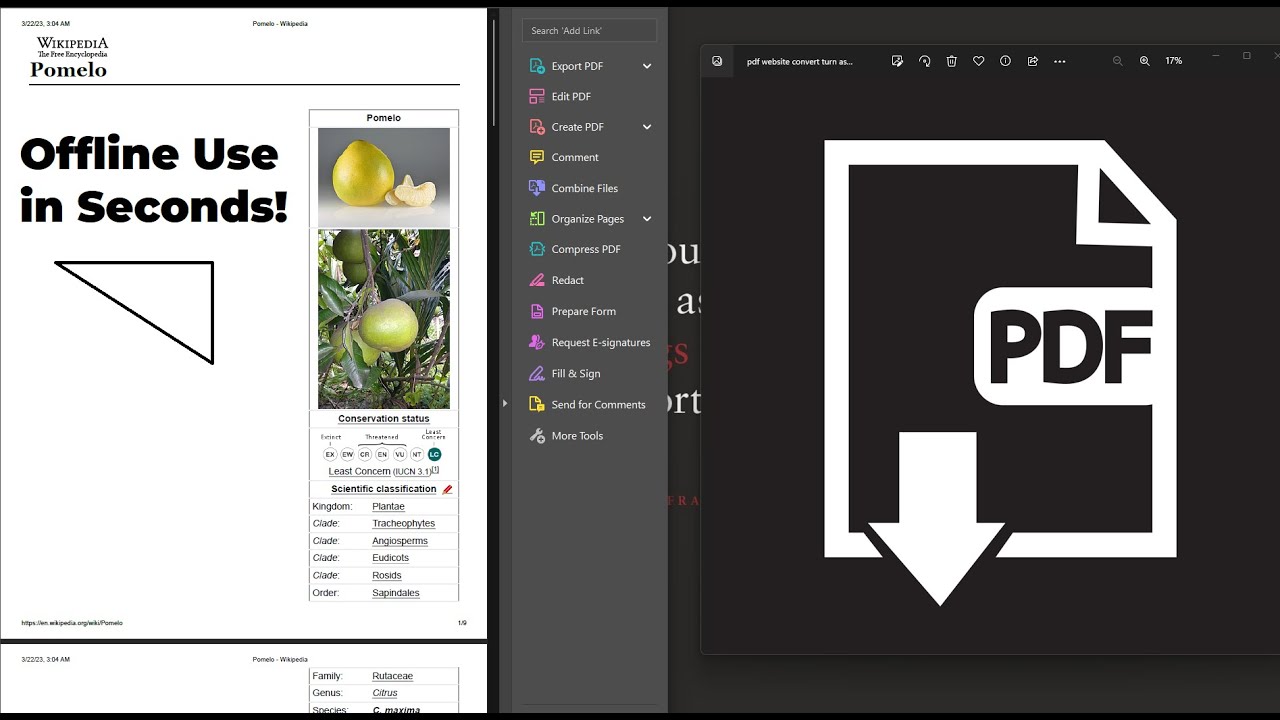
Task: Follow the Plantae link in the infobox
Action: tap(388, 506)
